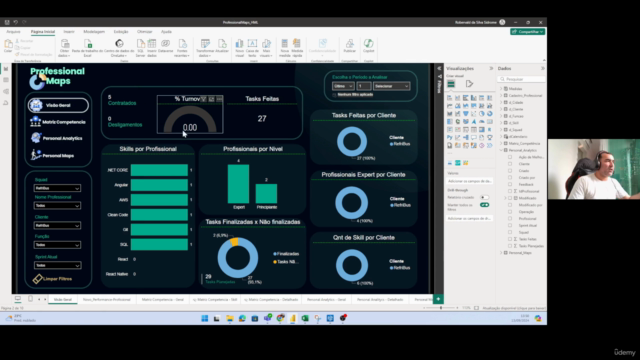Viewport: 640px width, 360px height.
Task: Collapse the Personal_Analytics table
Action: [x=501, y=150]
